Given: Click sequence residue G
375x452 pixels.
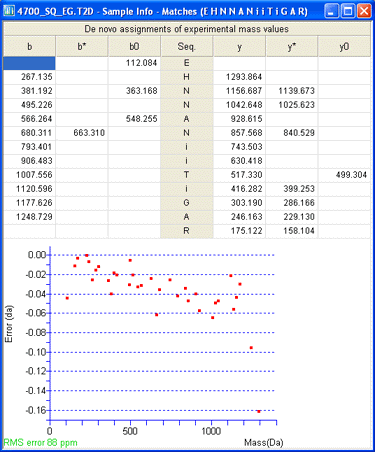Looking at the screenshot, I should click(x=186, y=203).
